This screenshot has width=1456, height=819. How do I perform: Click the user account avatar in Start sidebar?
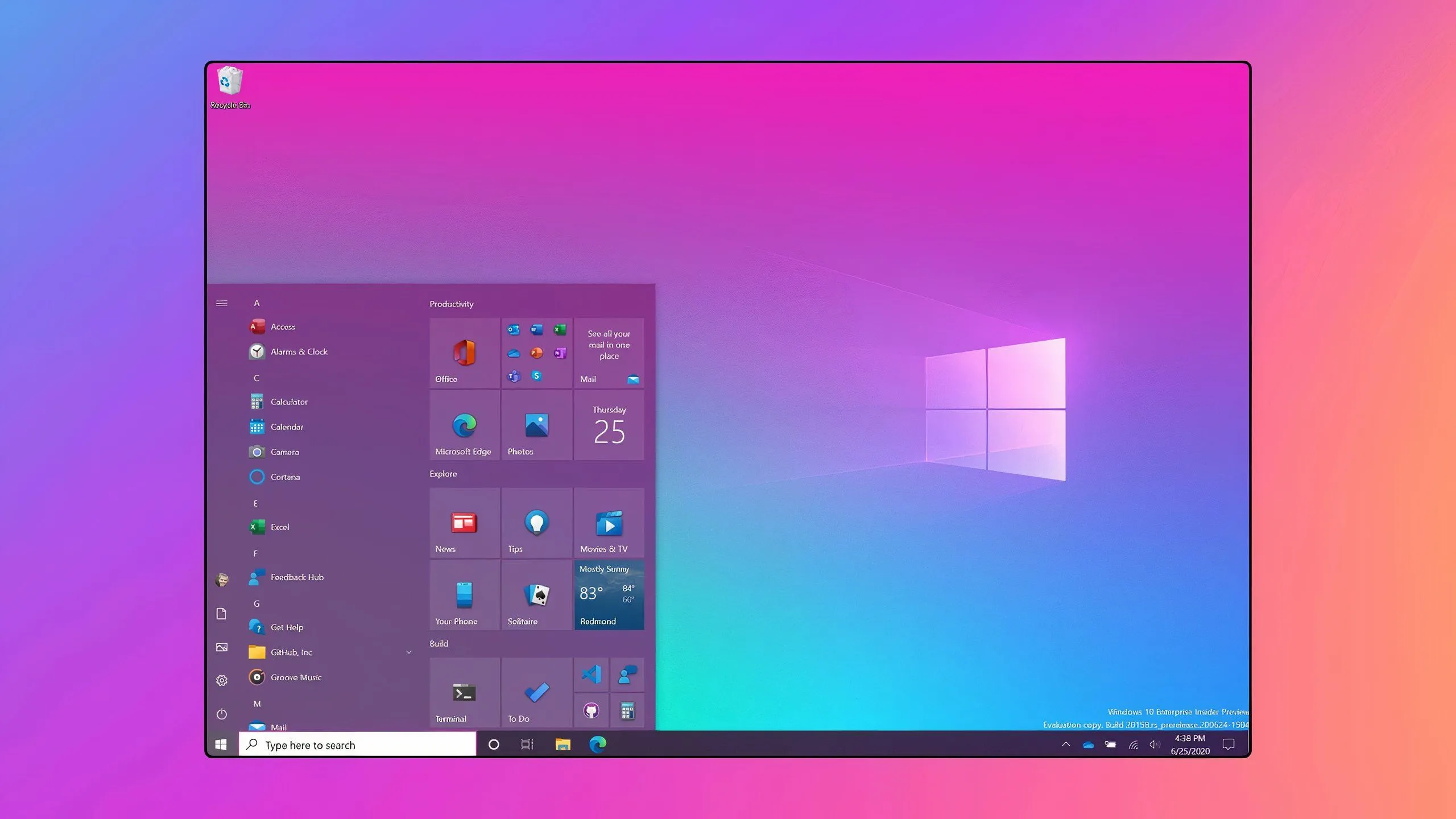tap(222, 579)
